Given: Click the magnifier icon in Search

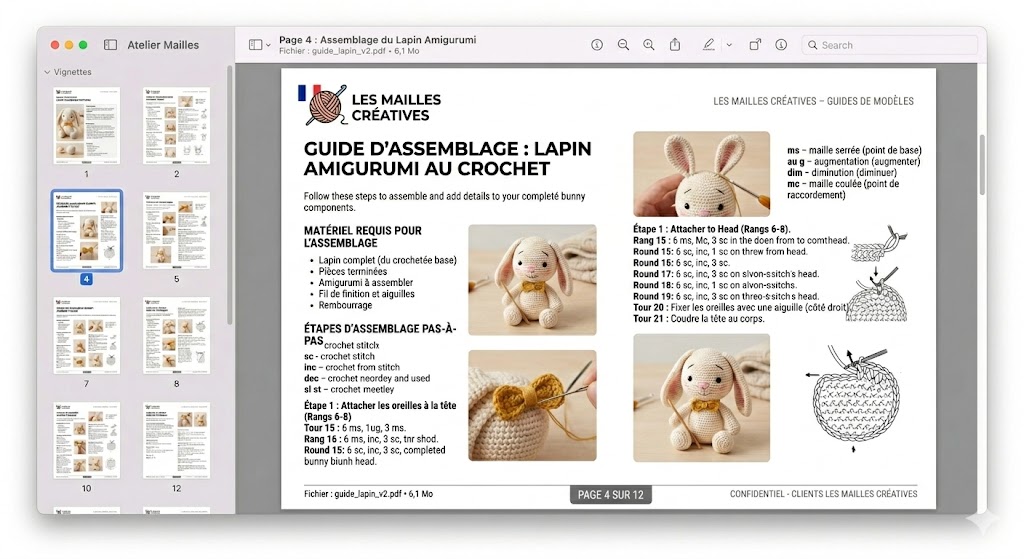Looking at the screenshot, I should pos(813,45).
